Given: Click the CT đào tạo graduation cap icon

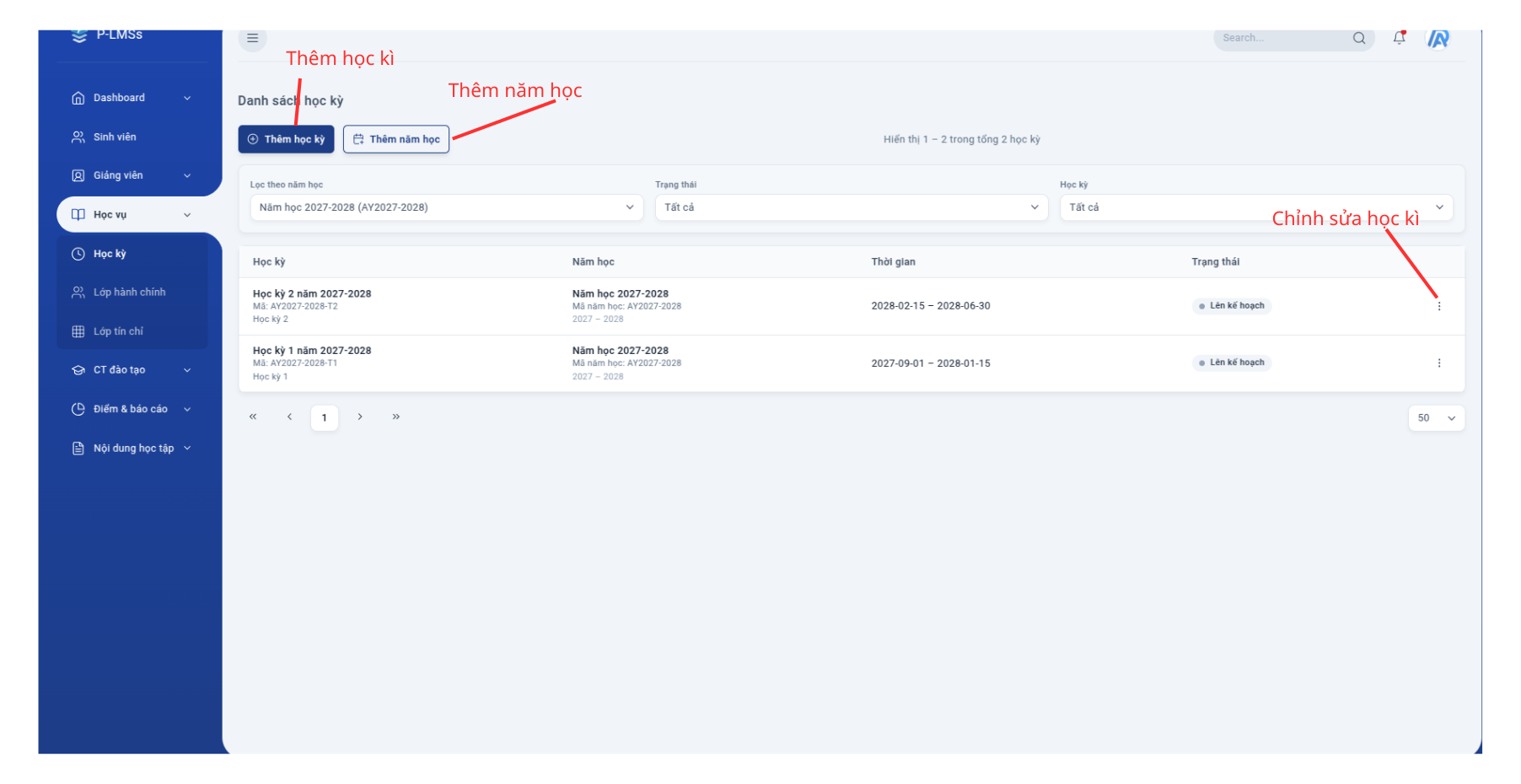Looking at the screenshot, I should pos(78,370).
